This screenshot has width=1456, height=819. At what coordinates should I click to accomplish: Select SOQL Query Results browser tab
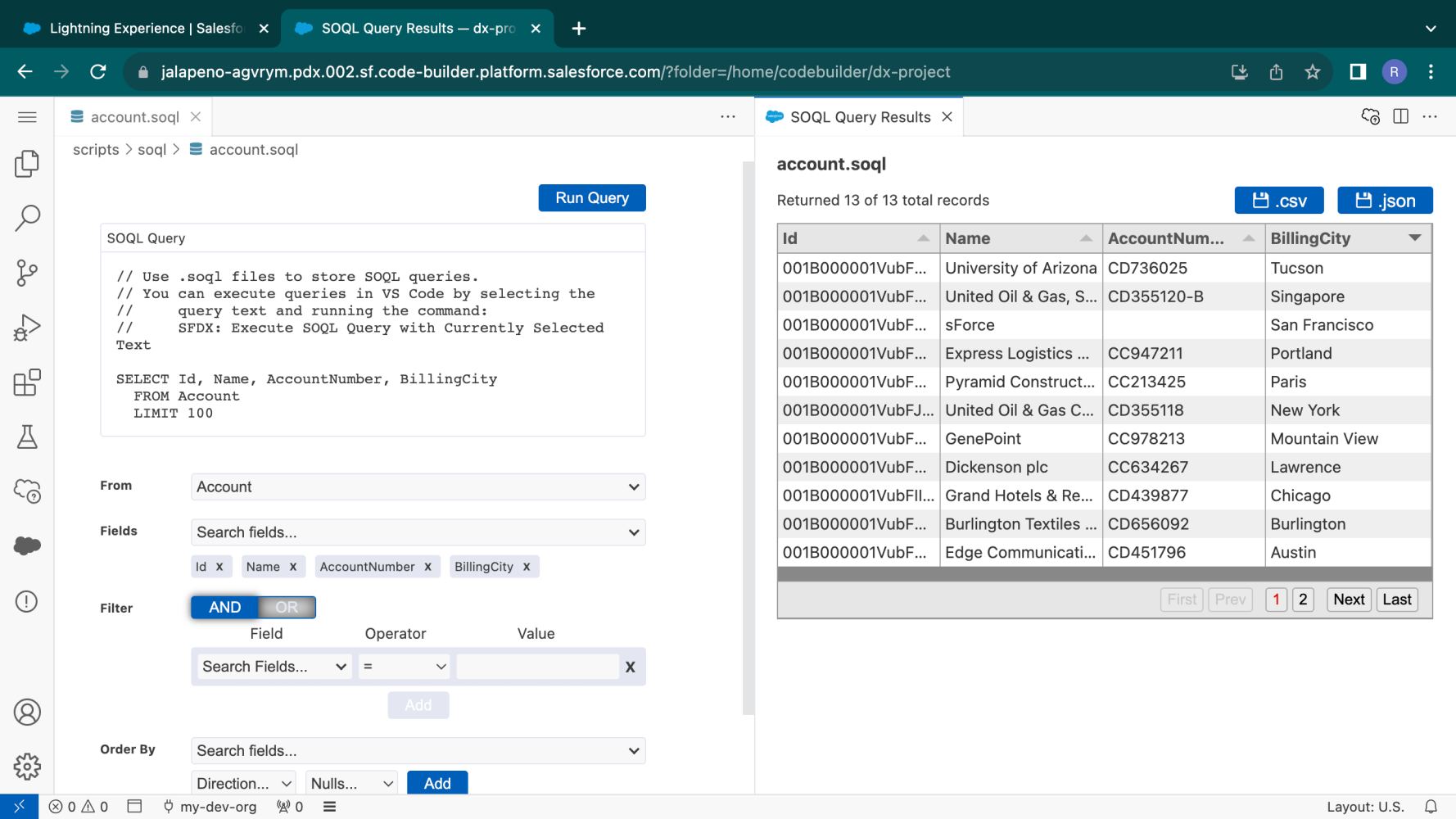coord(418,28)
